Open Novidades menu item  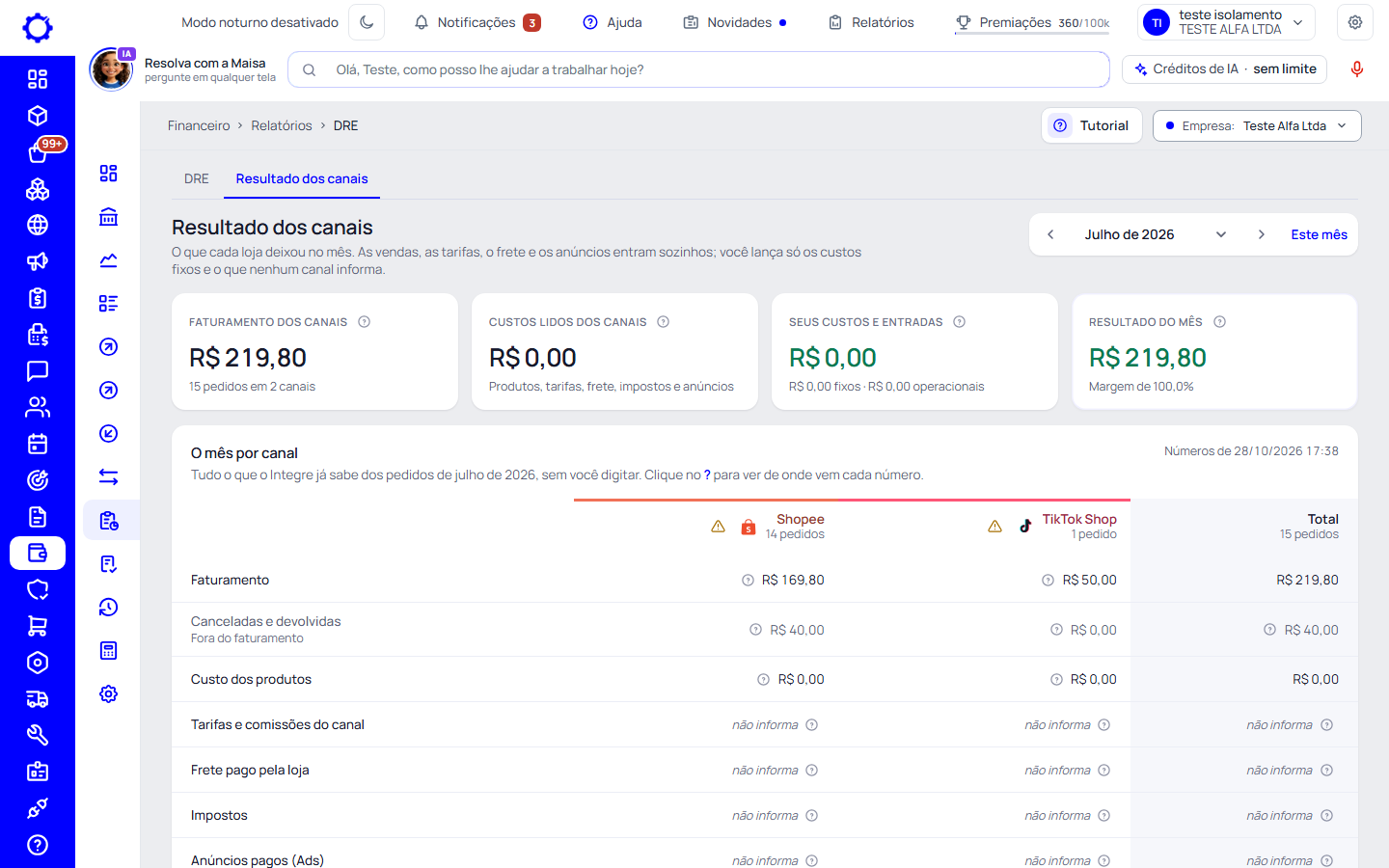(x=735, y=22)
